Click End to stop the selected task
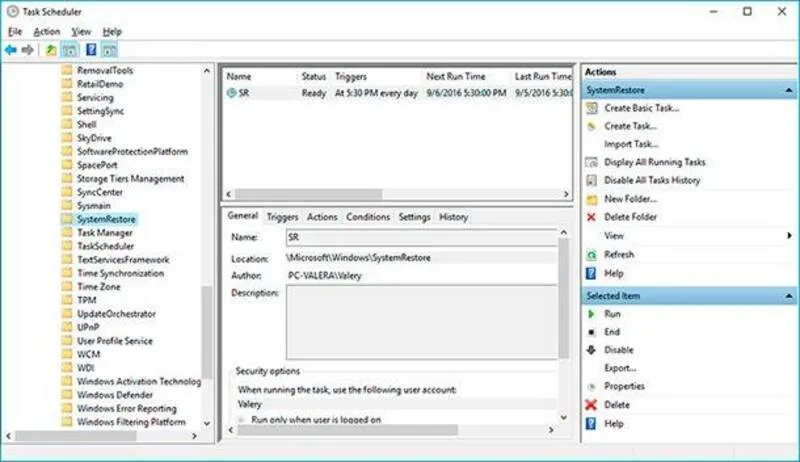The width and height of the screenshot is (800, 462). (x=612, y=332)
